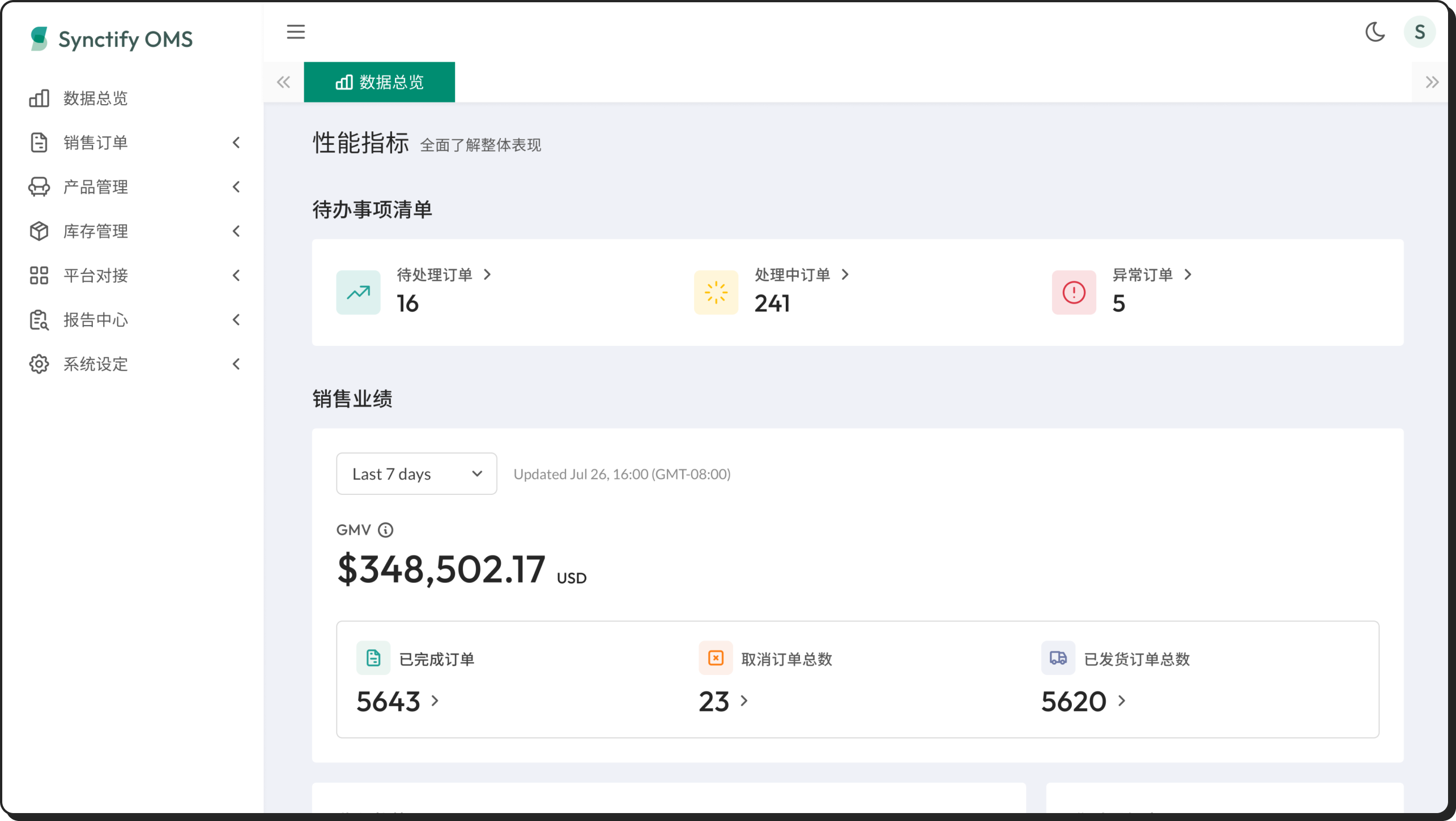Open completed orders count 5643
The width and height of the screenshot is (1456, 821).
(388, 702)
